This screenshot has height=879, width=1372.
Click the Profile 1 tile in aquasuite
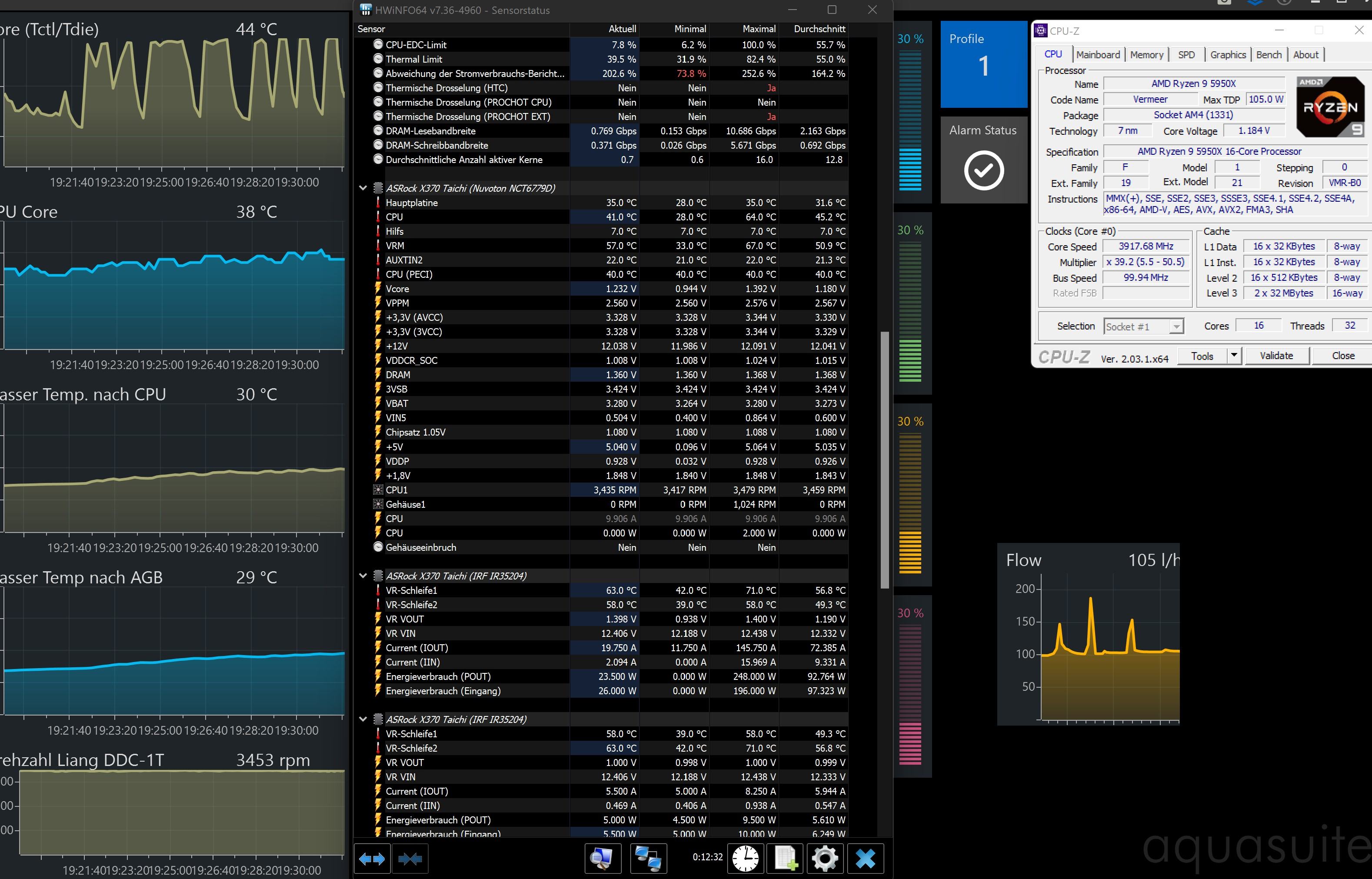pos(984,64)
